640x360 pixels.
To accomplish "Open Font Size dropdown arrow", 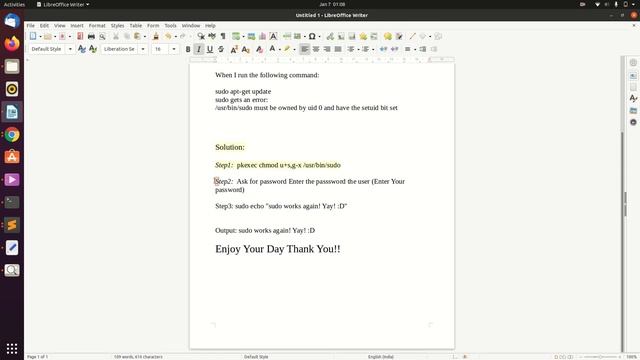I will (174, 49).
